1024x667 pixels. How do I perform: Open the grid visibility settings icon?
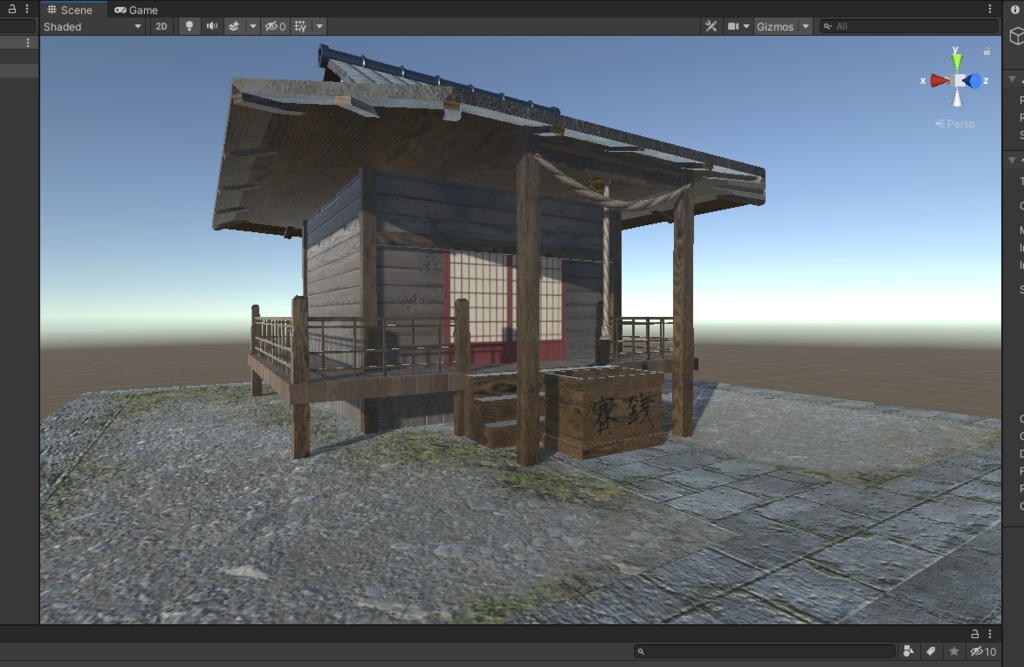point(300,26)
